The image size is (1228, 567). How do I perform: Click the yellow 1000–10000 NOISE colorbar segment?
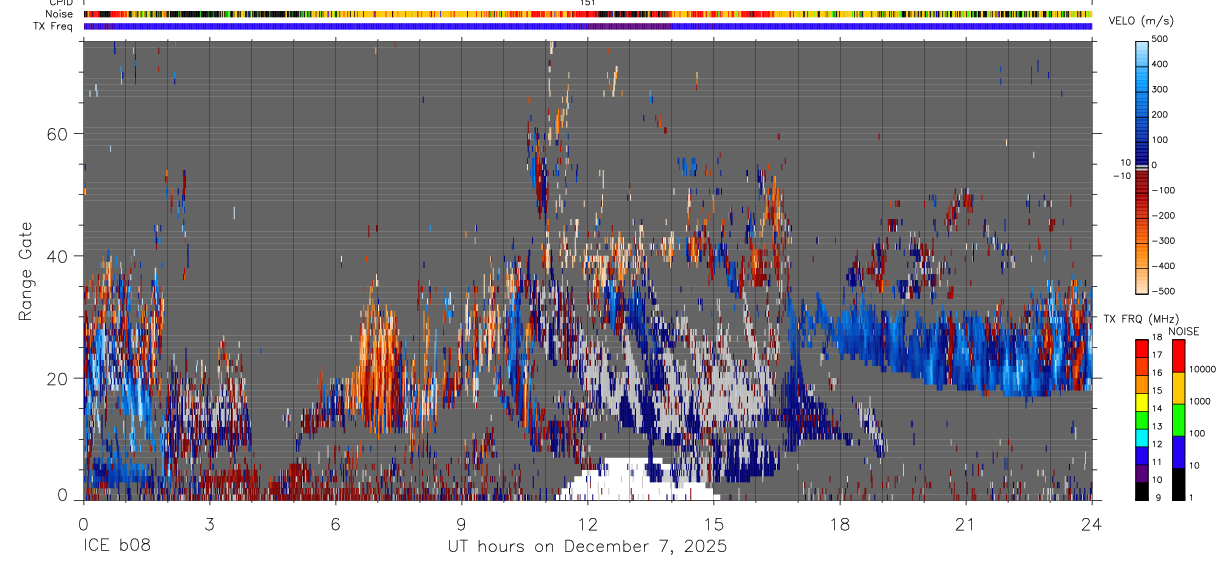1178,387
